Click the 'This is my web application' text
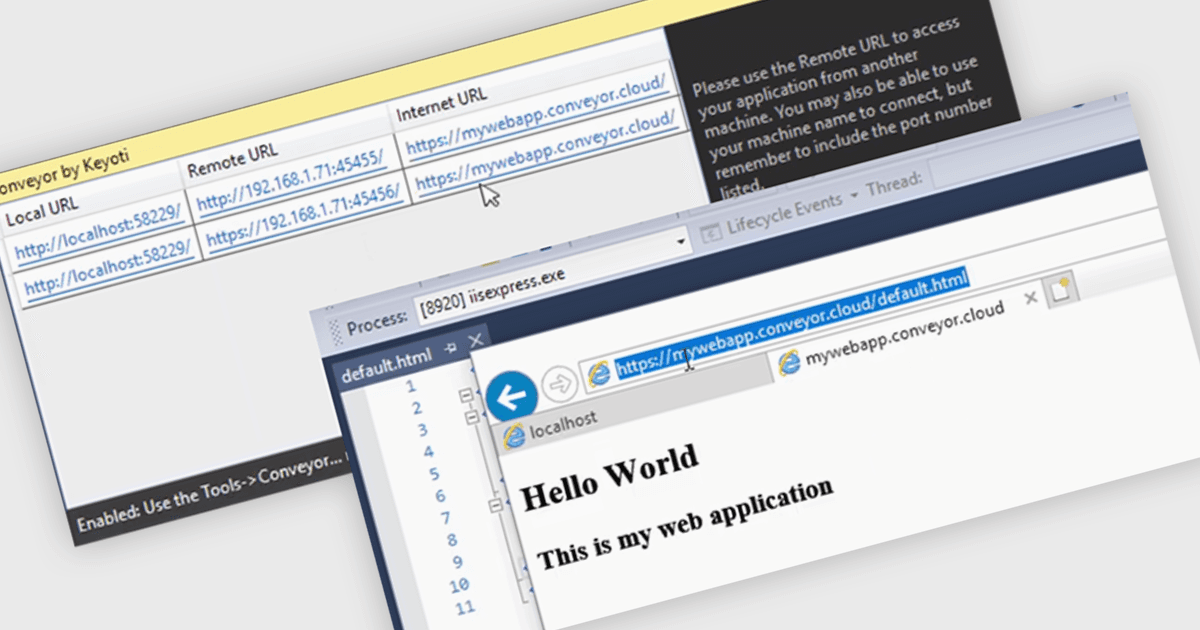Viewport: 1200px width, 630px height. [685, 523]
